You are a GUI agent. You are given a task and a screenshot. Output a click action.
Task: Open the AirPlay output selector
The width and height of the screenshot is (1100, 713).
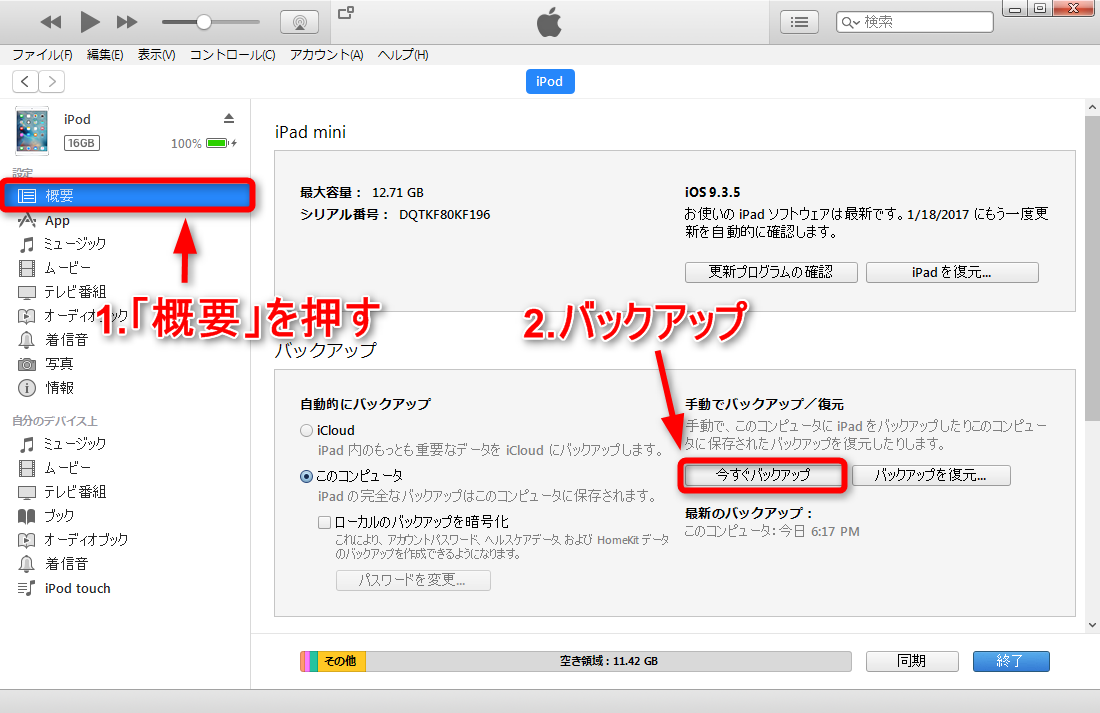click(300, 22)
